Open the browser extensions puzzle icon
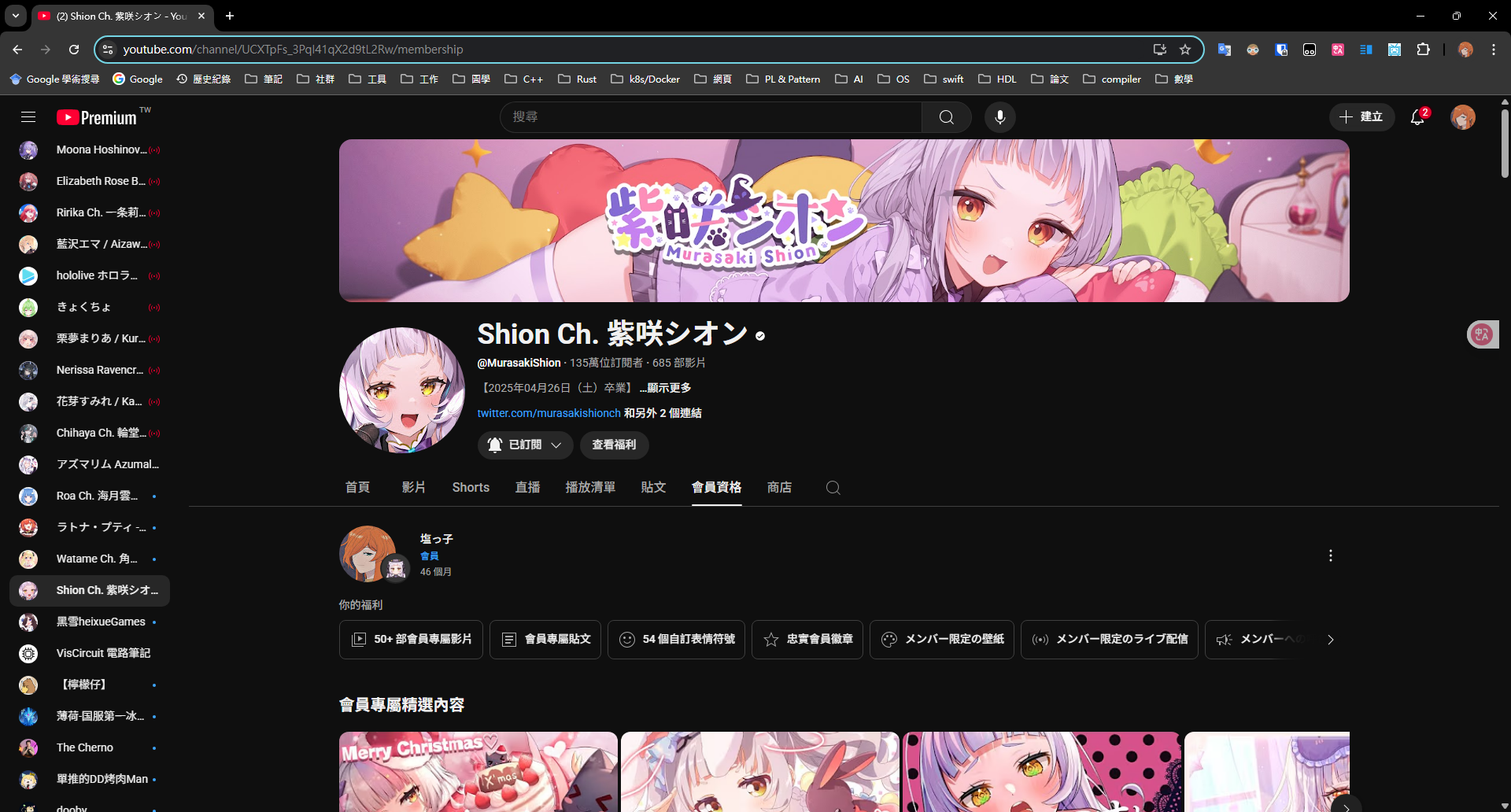 click(1423, 50)
